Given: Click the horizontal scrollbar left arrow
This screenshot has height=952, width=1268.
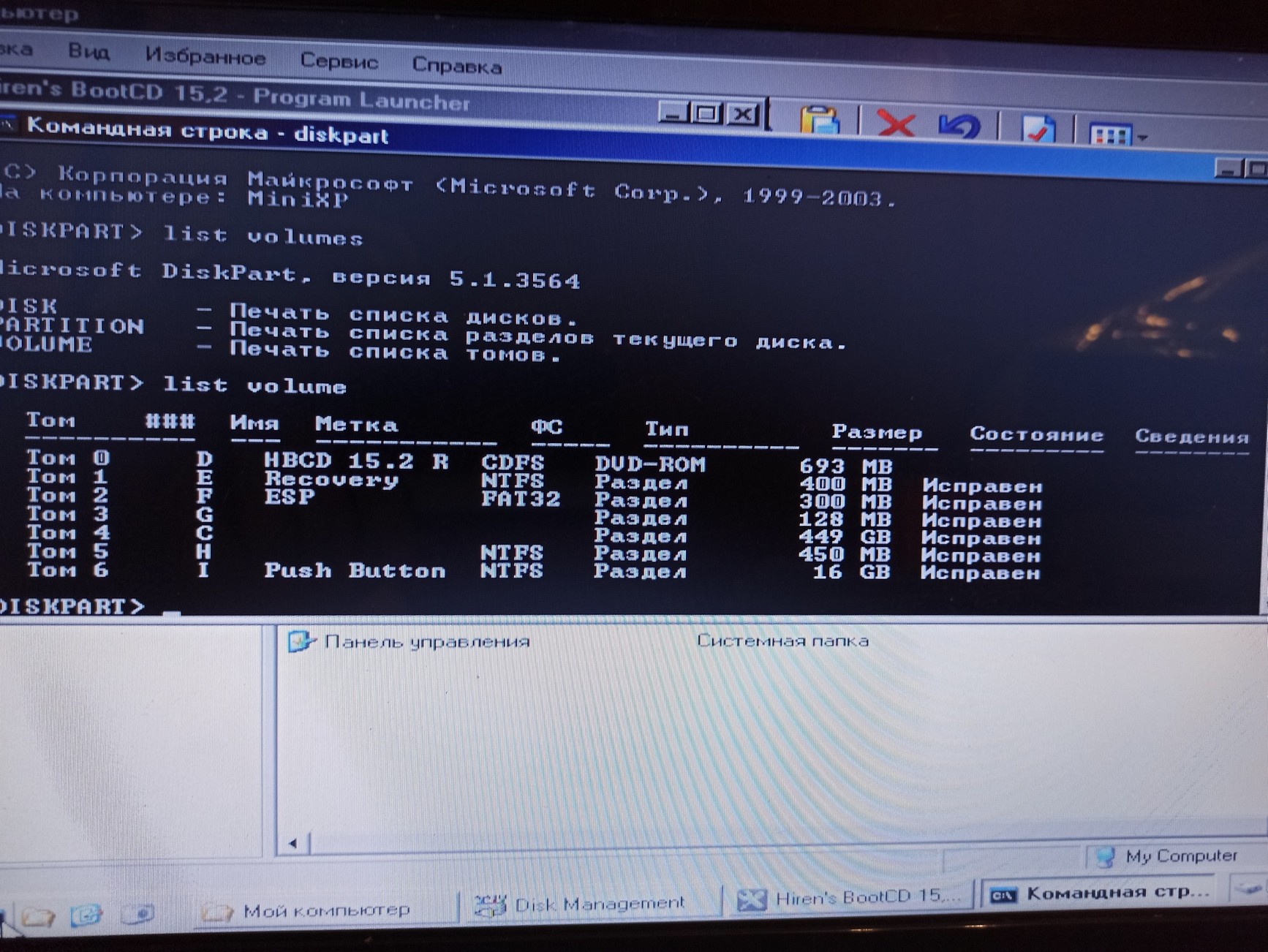Looking at the screenshot, I should (293, 843).
